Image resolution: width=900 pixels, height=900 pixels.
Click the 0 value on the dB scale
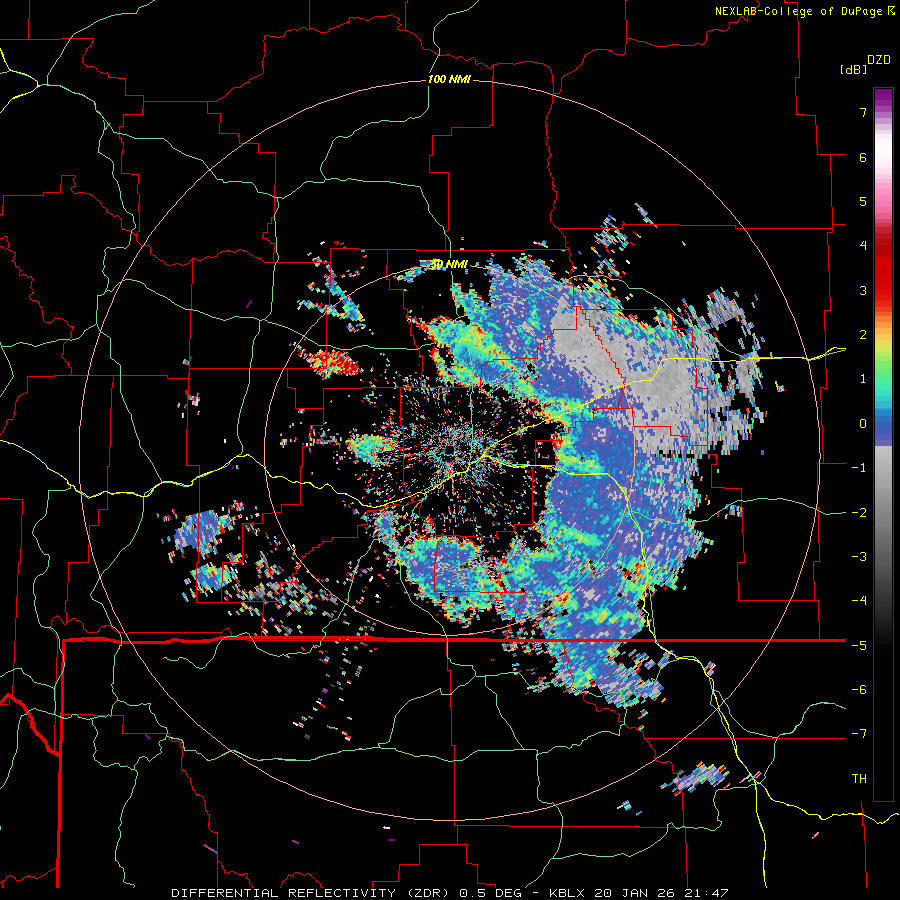pos(863,424)
